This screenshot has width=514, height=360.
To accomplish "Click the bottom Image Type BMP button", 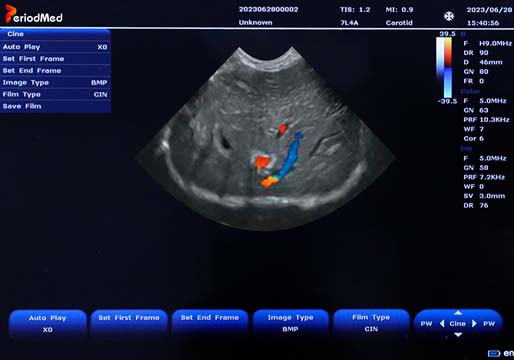I will tap(291, 323).
